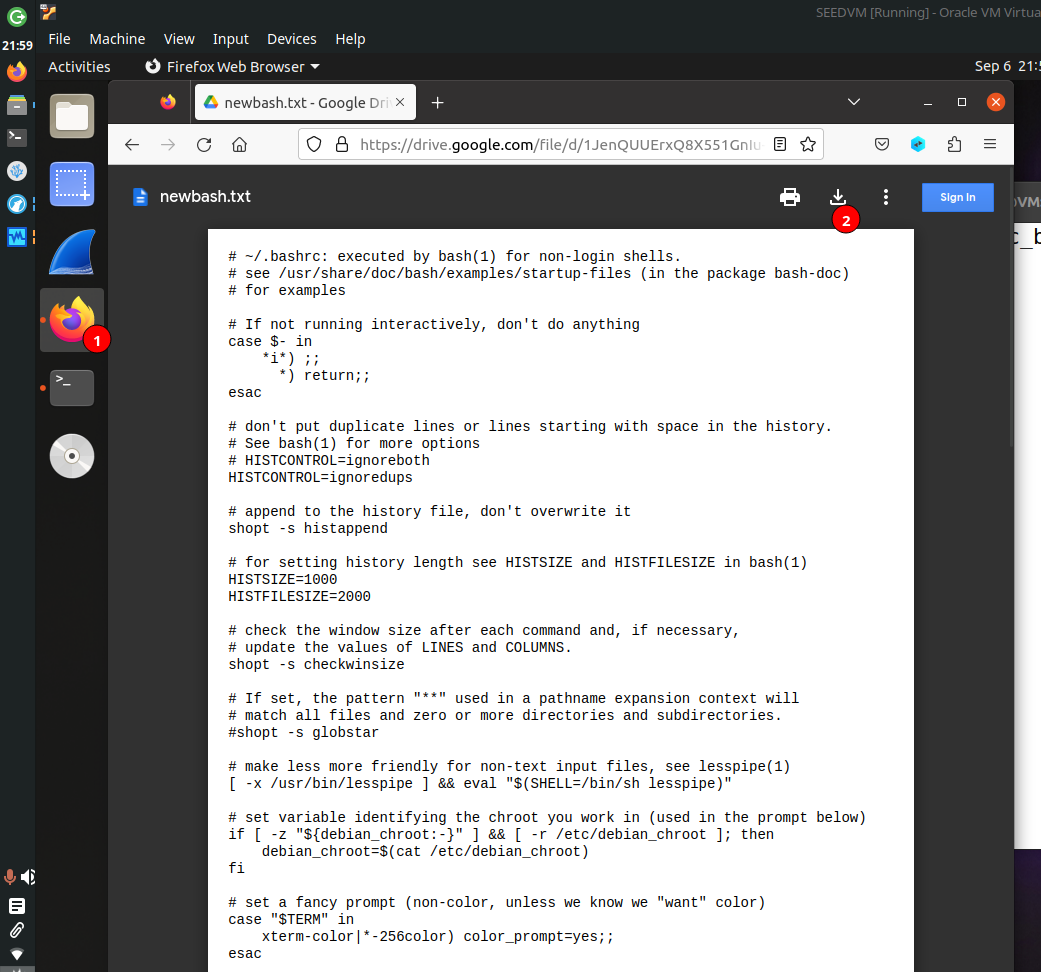Bookmark this page with the star icon
Image resolution: width=1041 pixels, height=972 pixels.
807,144
